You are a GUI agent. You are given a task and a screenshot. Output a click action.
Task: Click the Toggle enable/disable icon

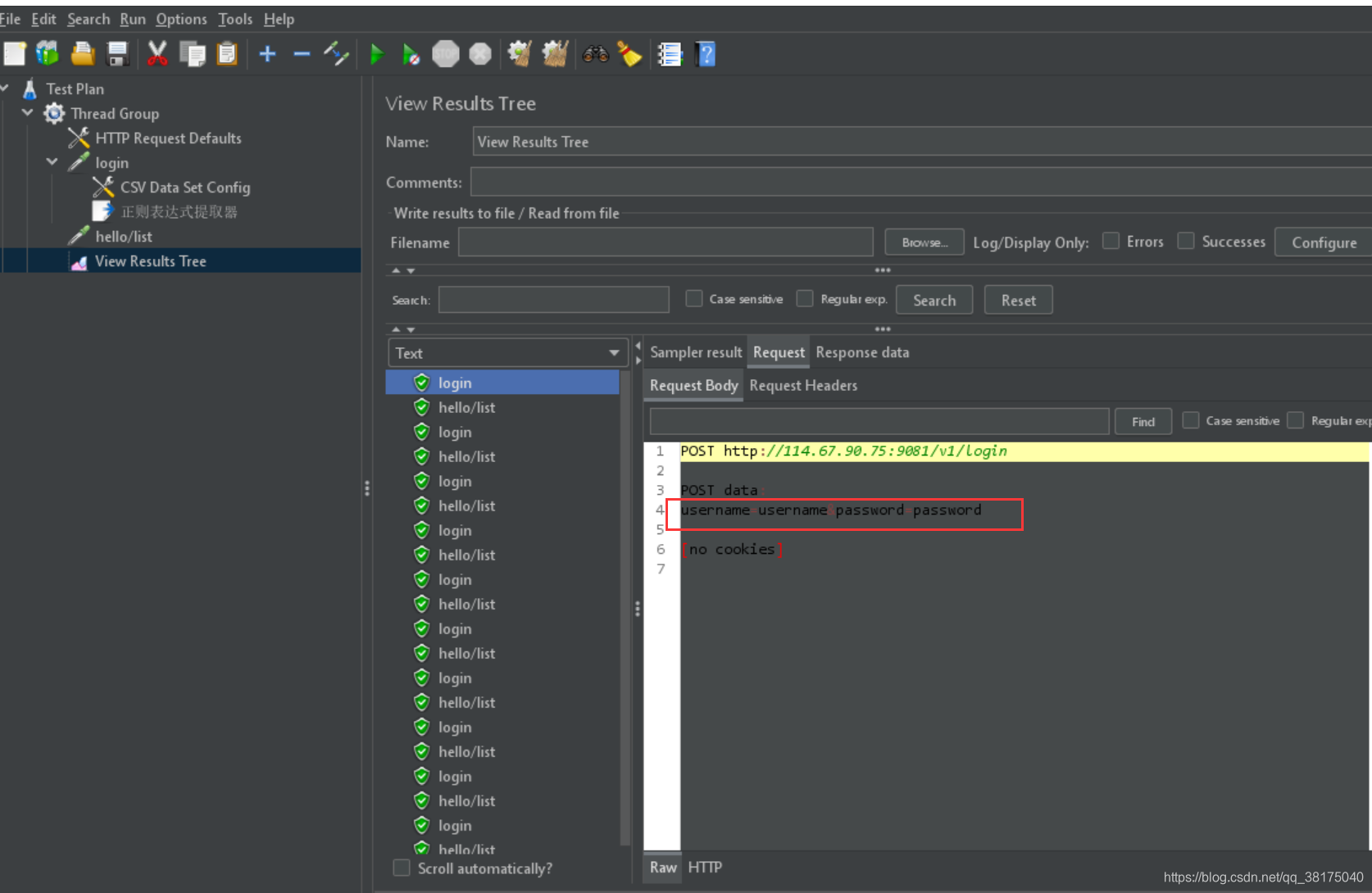[x=336, y=54]
